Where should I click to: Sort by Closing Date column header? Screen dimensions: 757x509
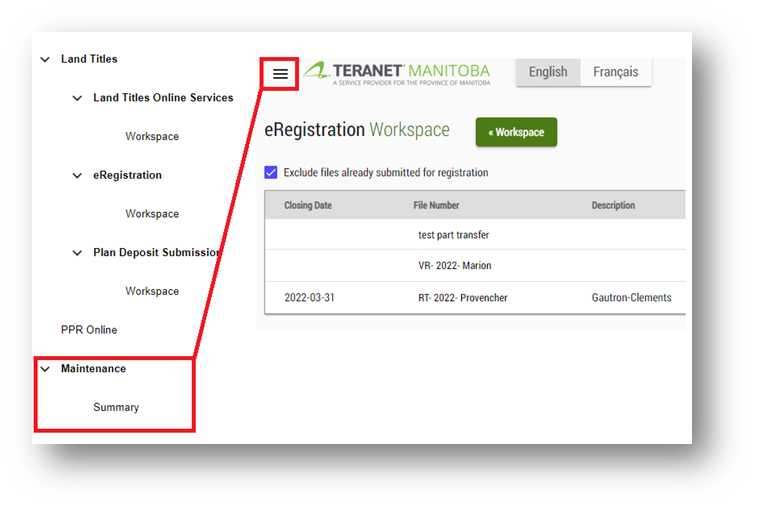[x=308, y=205]
